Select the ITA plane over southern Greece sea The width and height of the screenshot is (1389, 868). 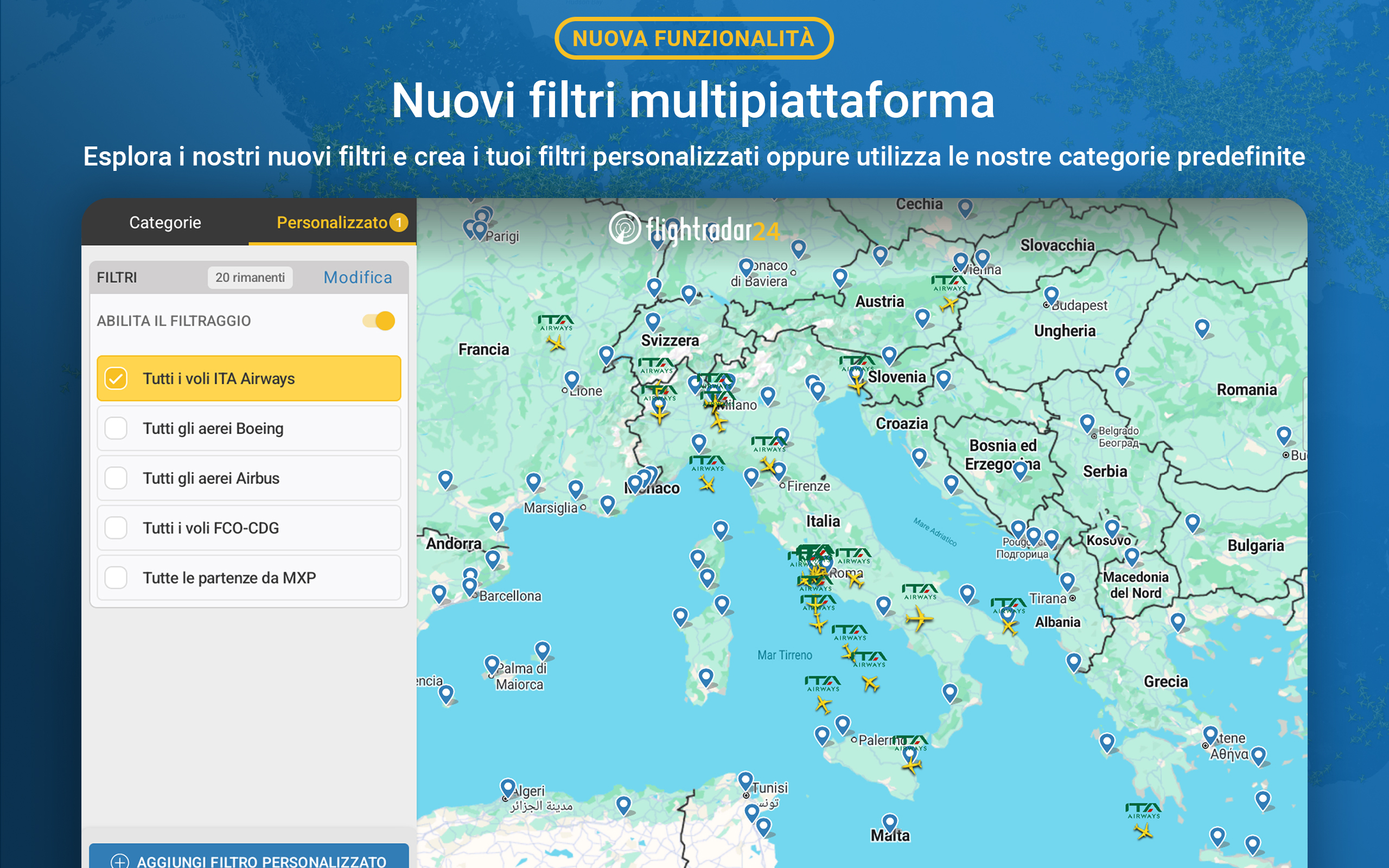1143,831
